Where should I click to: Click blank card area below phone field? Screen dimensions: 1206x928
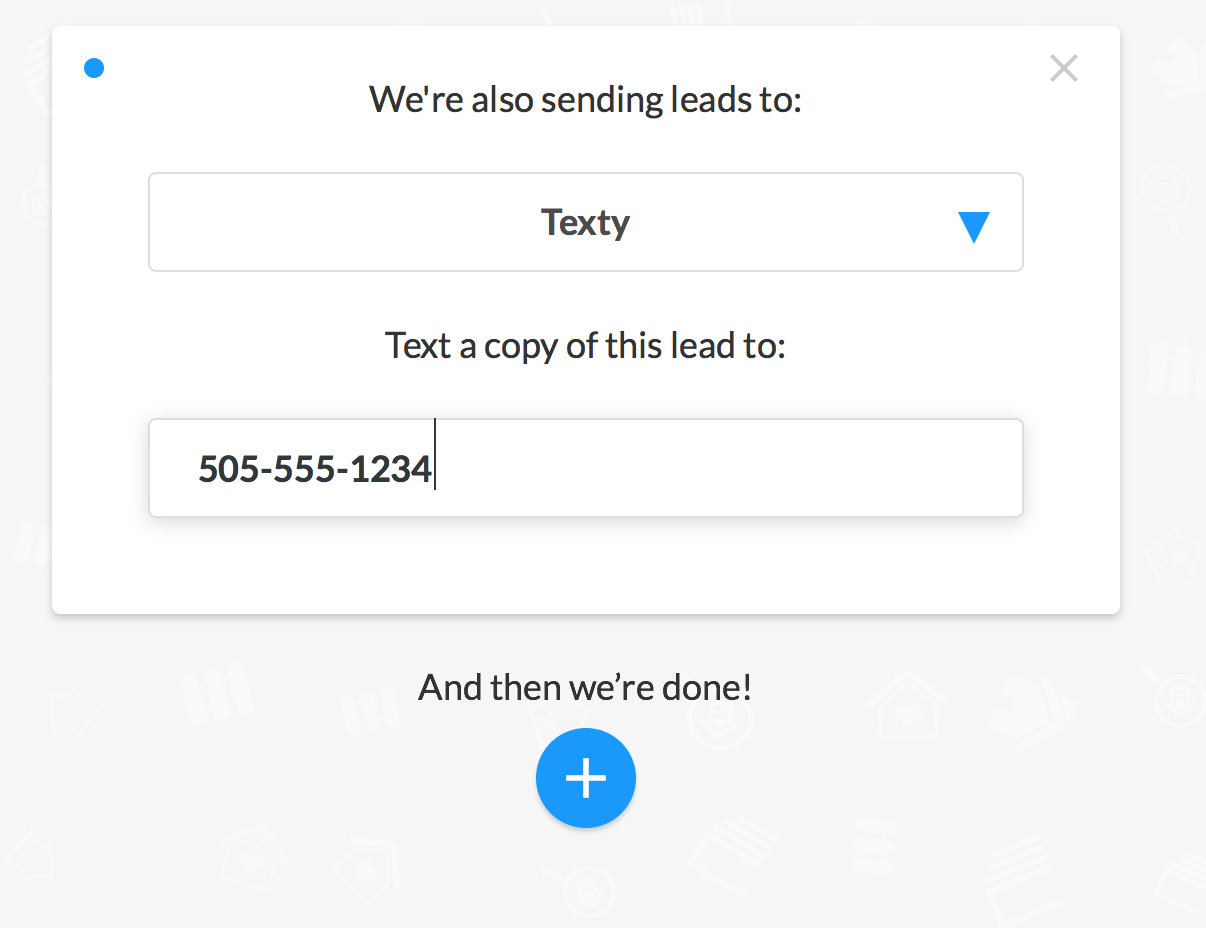[585, 565]
